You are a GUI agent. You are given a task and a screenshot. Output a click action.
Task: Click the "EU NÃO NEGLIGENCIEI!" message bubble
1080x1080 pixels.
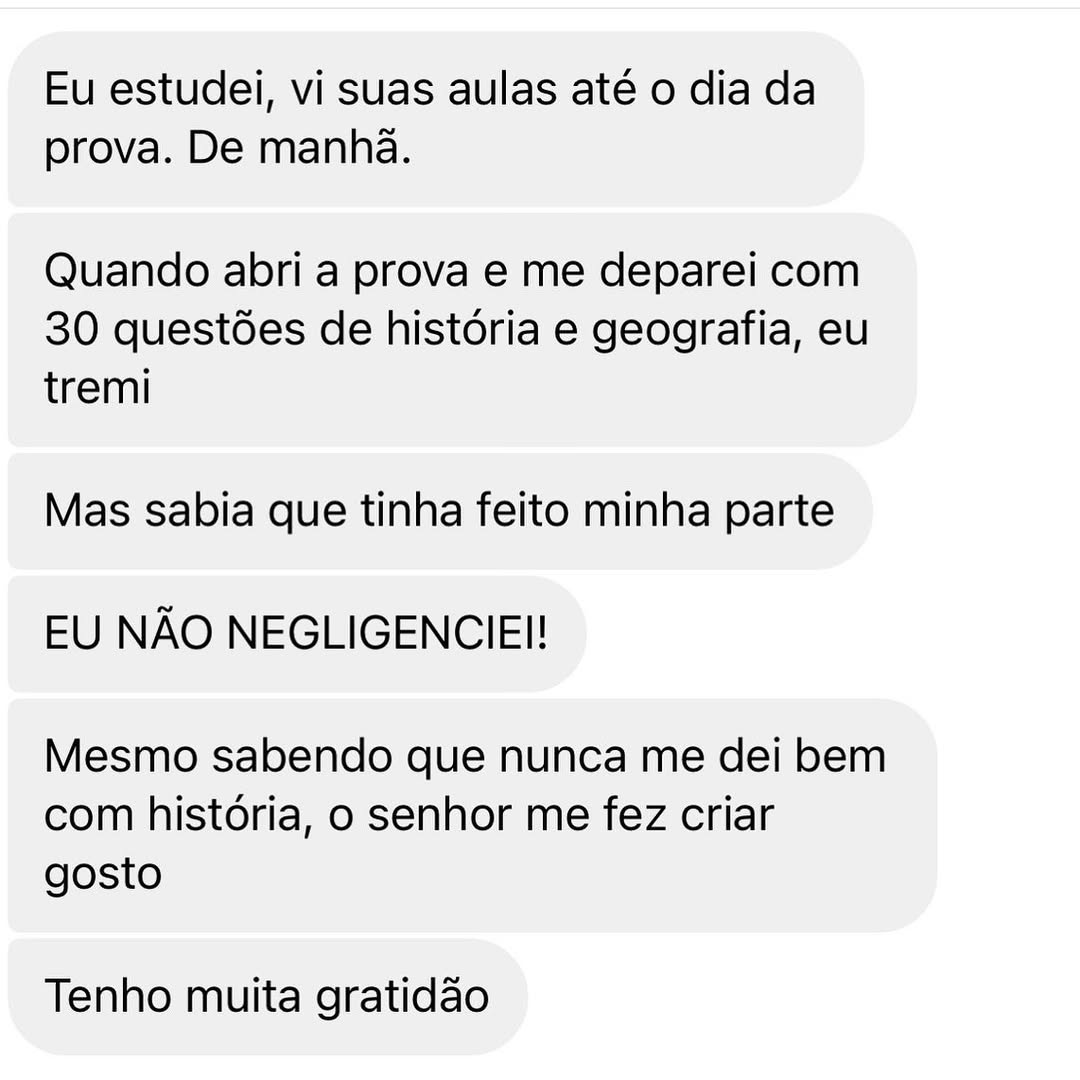point(296,634)
